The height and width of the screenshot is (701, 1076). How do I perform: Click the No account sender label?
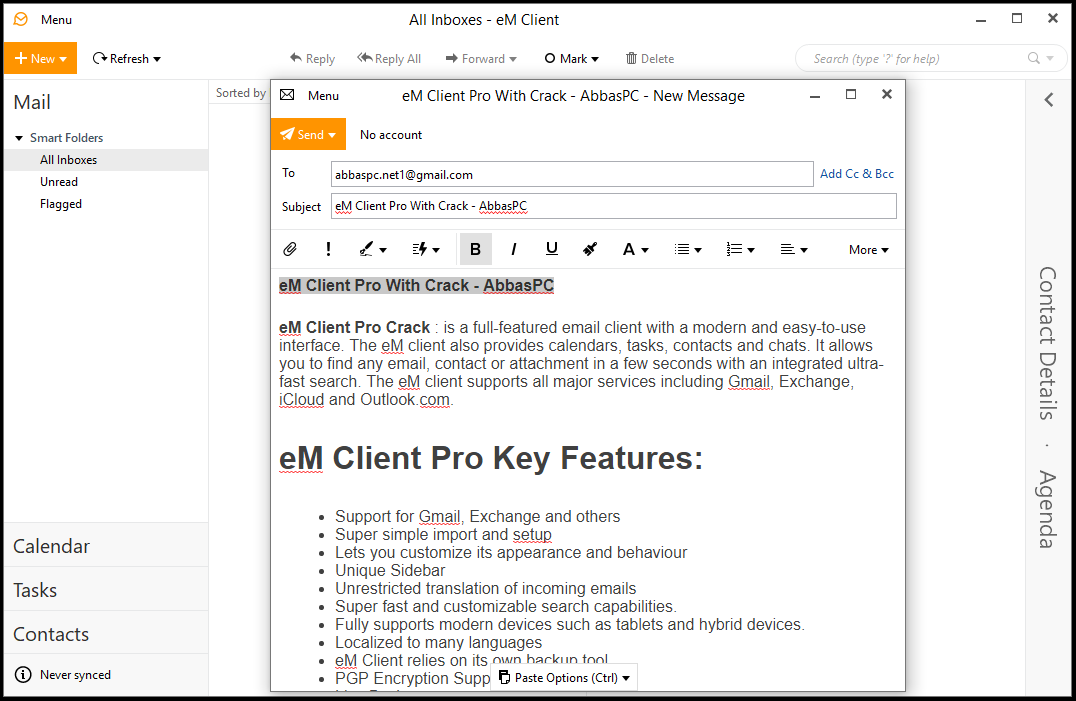click(x=391, y=135)
